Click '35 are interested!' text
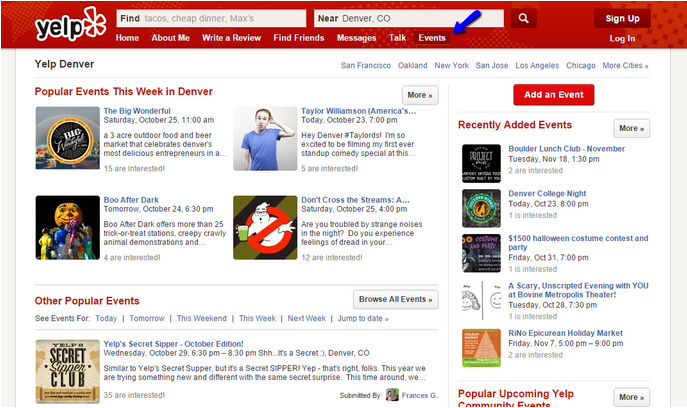 coord(134,395)
